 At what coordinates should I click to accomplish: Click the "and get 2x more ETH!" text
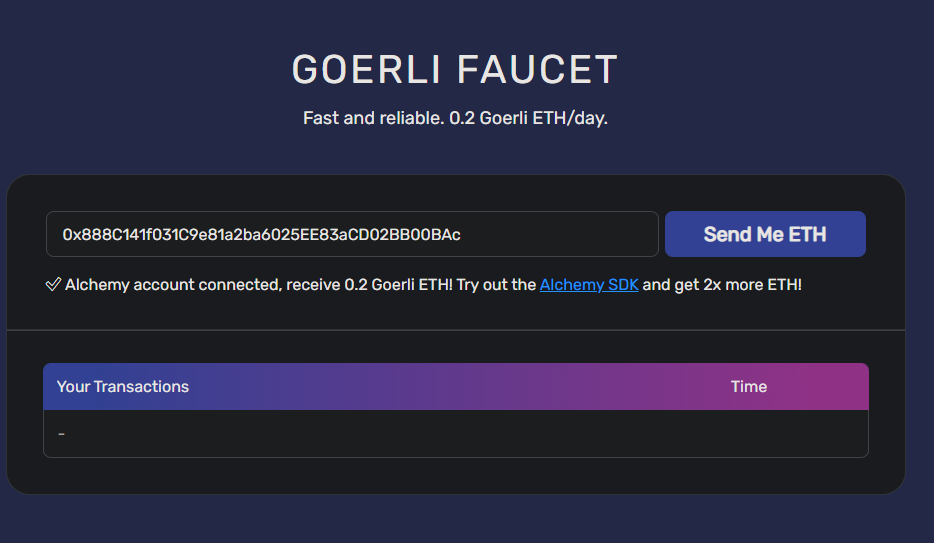(x=722, y=285)
